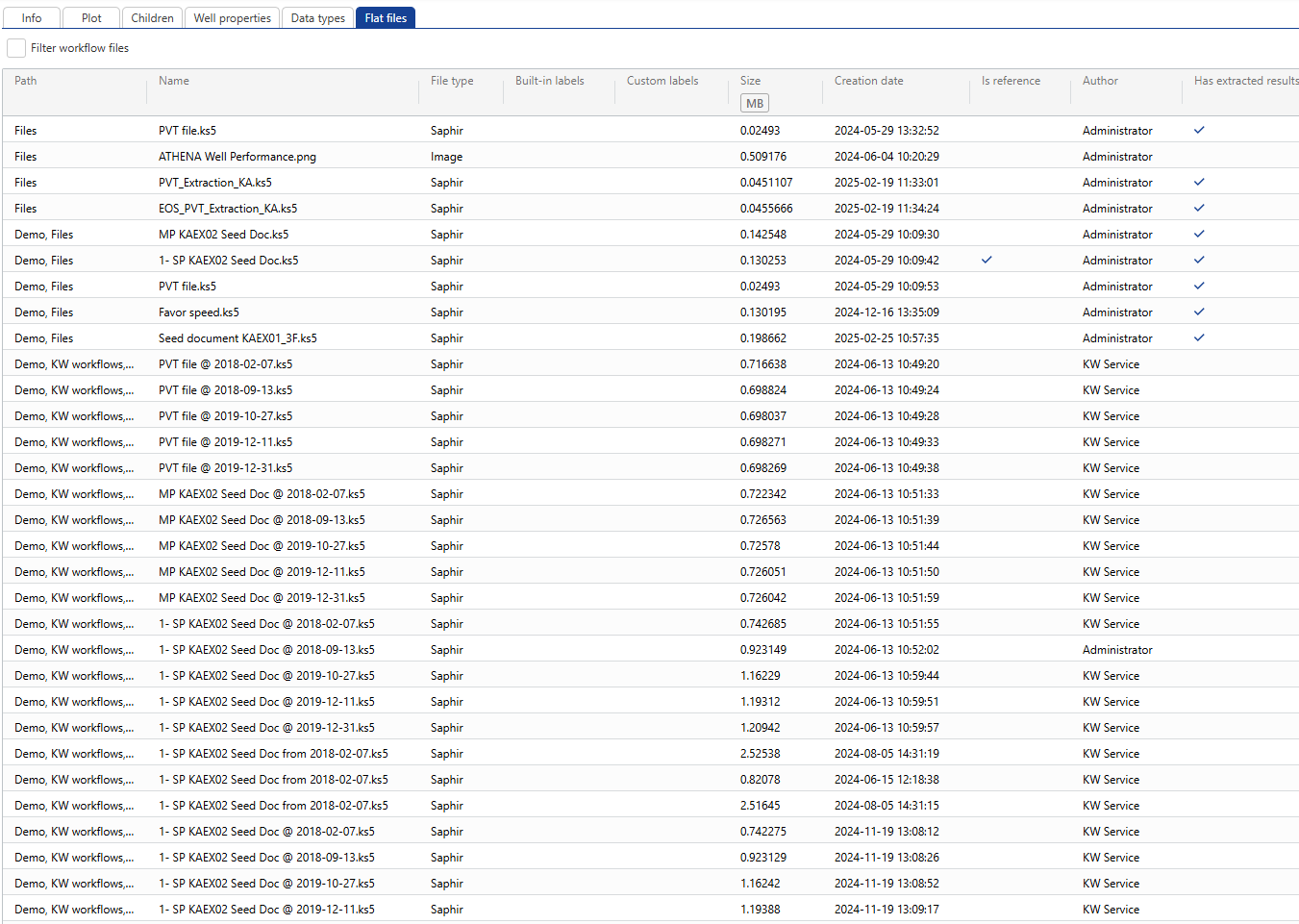Sort by the Path column header

pyautogui.click(x=26, y=81)
